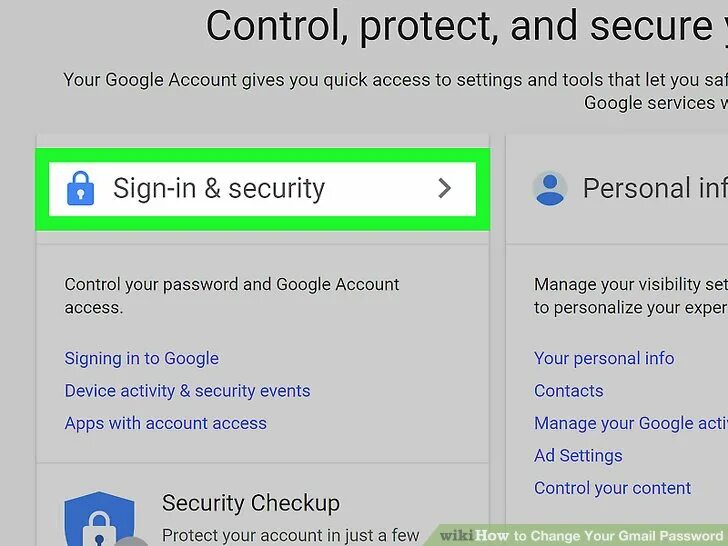Open Your personal info link
Screen dimensions: 728x546
click(604, 358)
